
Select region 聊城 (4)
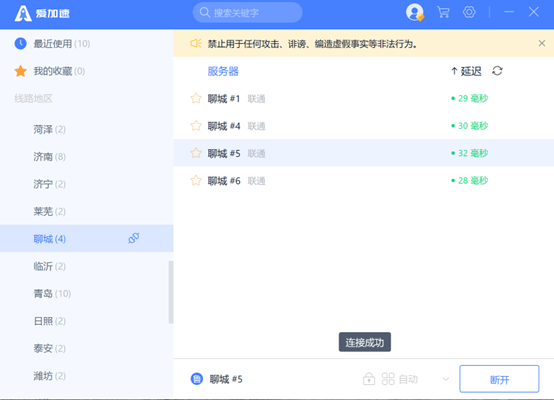[87, 239]
